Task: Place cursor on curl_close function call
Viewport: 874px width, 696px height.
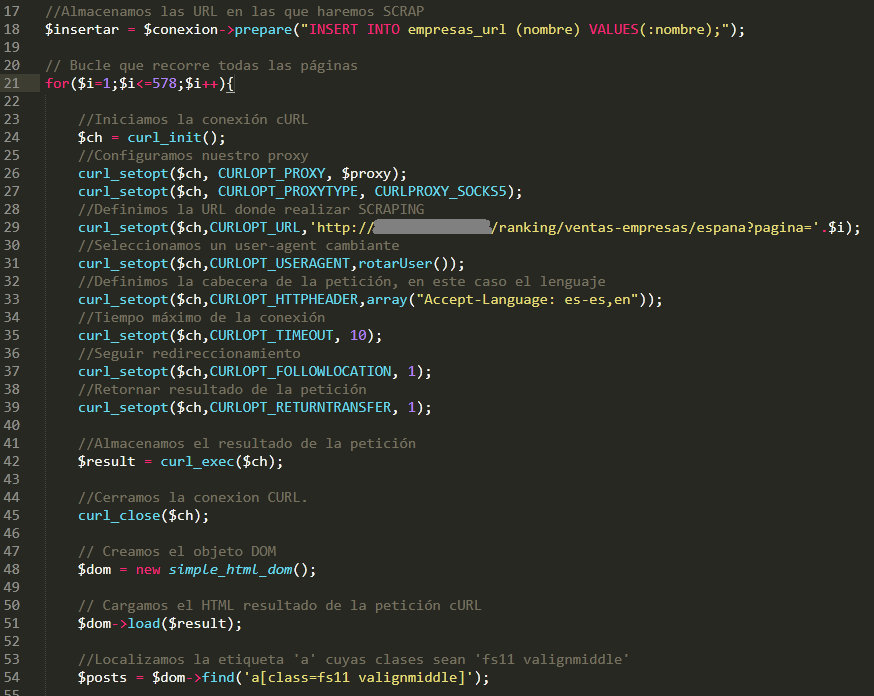Action: tap(119, 515)
